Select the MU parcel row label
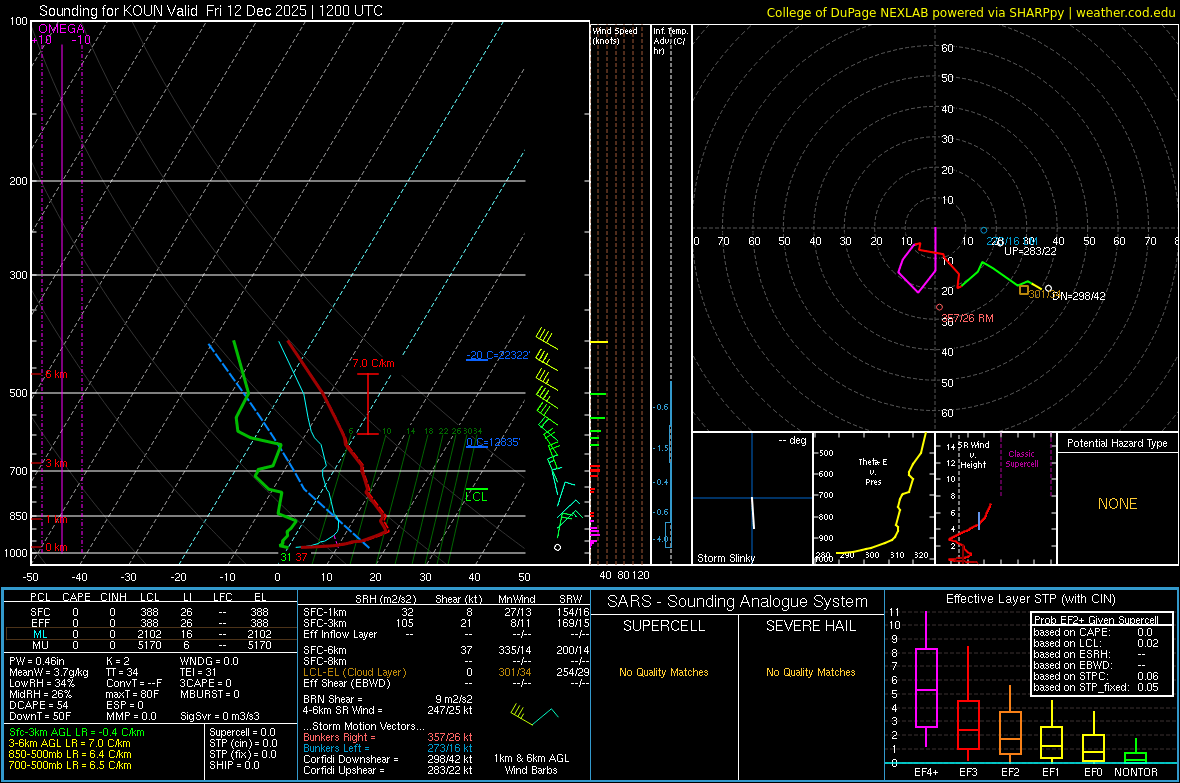This screenshot has width=1180, height=783. (40, 645)
